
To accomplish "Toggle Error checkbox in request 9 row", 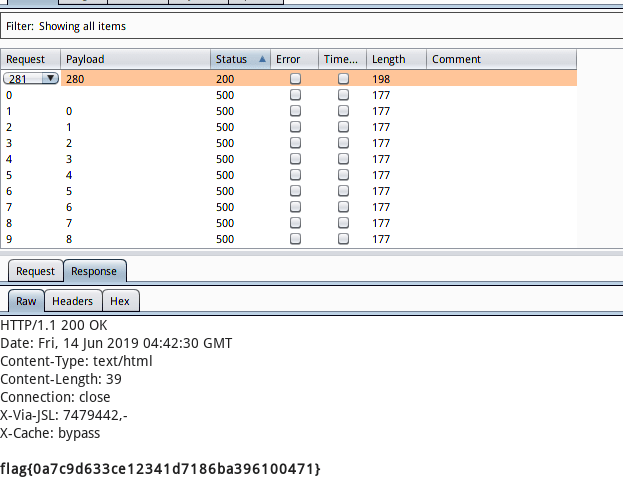I will [x=295, y=239].
